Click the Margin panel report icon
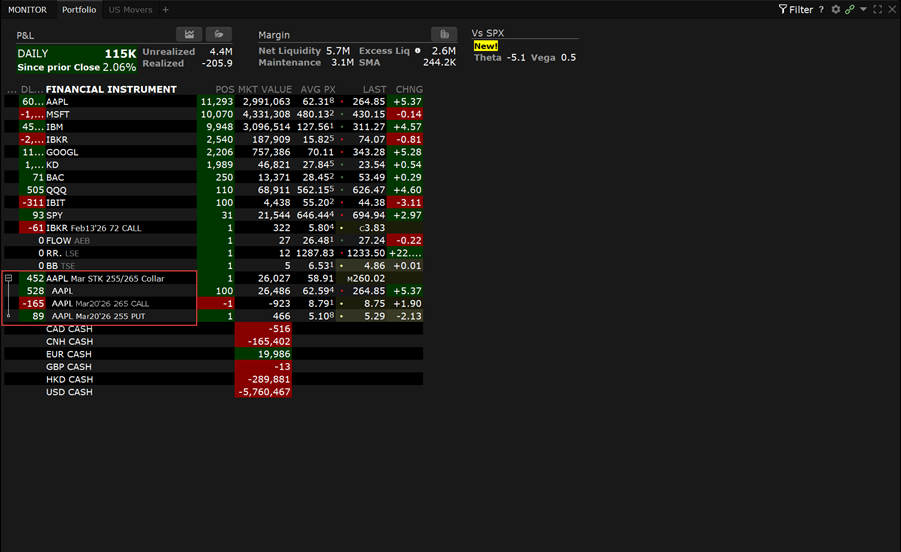 pos(444,34)
